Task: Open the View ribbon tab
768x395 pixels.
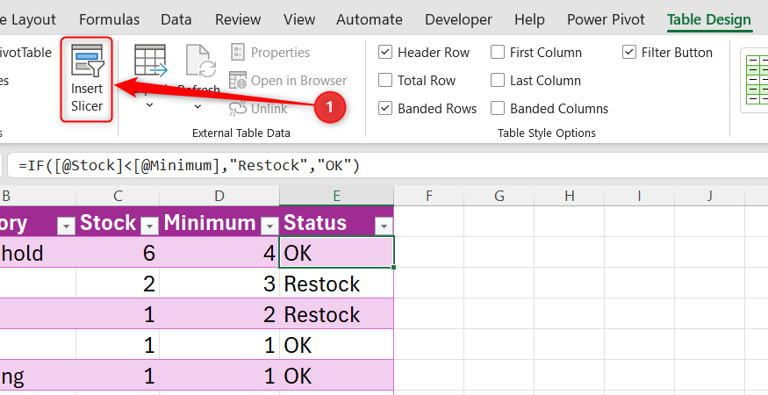Action: [x=299, y=20]
